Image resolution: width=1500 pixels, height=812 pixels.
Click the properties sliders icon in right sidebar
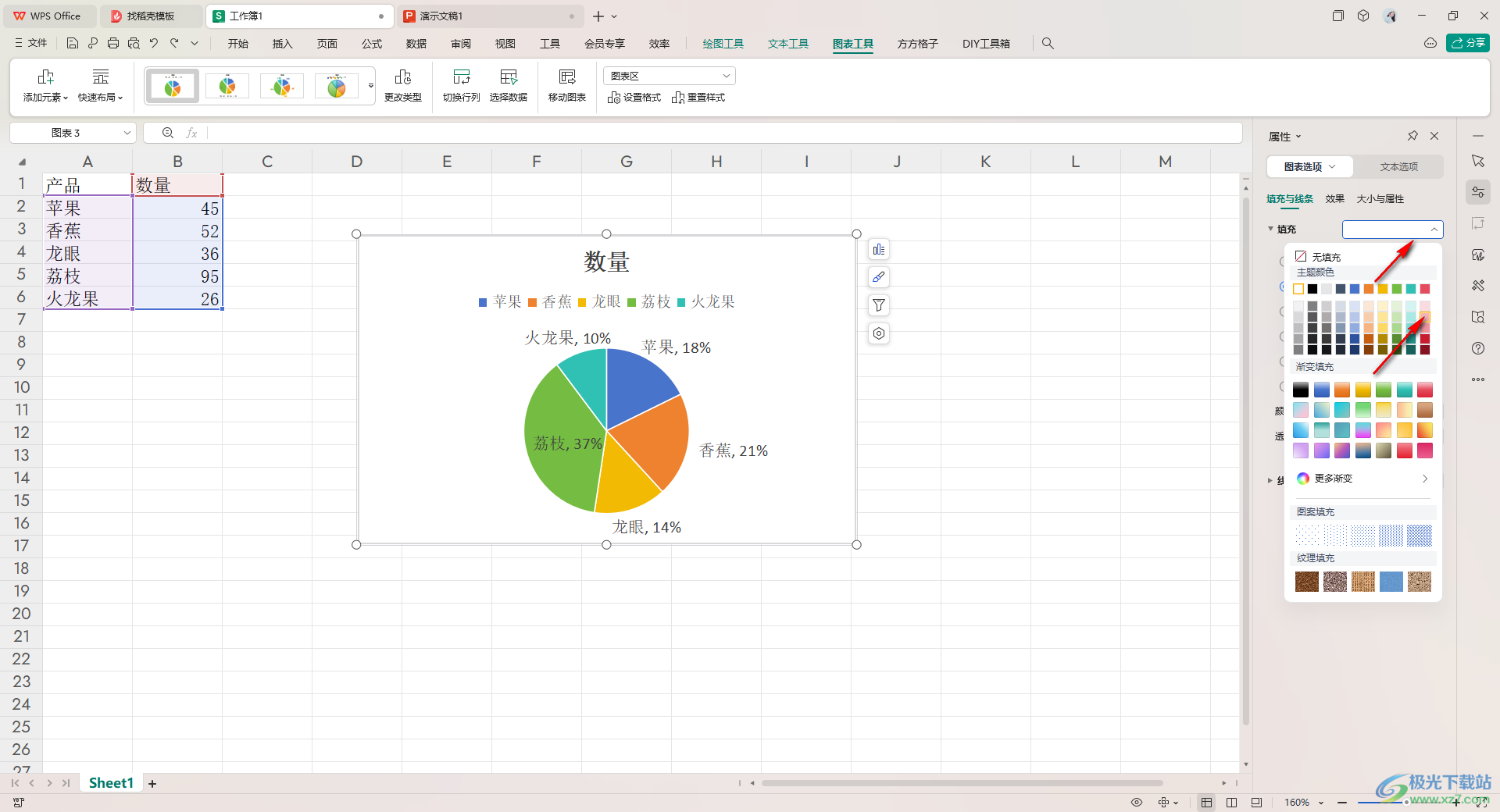pyautogui.click(x=1478, y=192)
